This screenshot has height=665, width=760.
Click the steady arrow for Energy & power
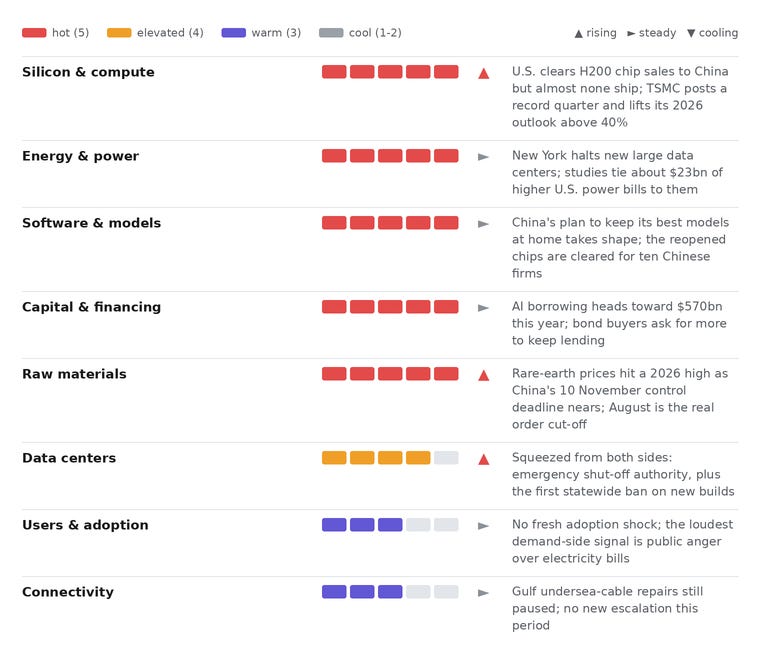tap(483, 157)
